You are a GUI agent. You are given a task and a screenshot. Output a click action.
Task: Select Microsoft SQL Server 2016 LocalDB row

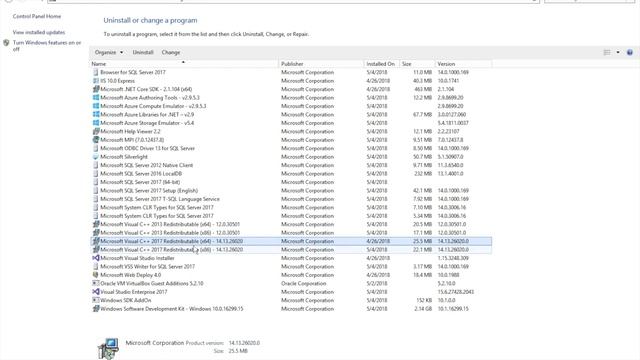pos(291,173)
